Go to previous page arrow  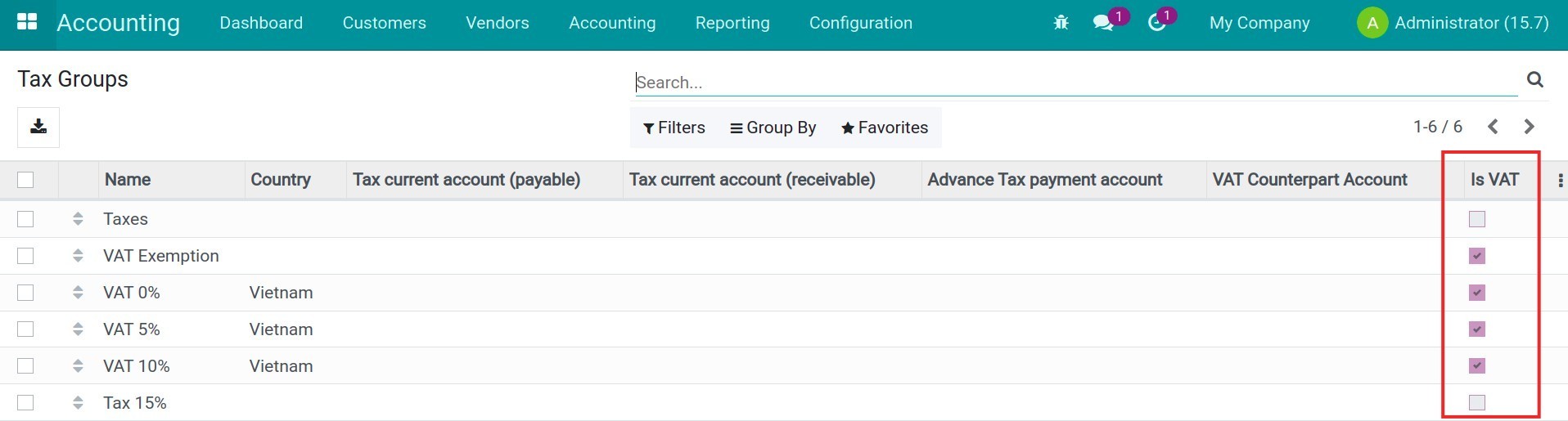[1493, 127]
